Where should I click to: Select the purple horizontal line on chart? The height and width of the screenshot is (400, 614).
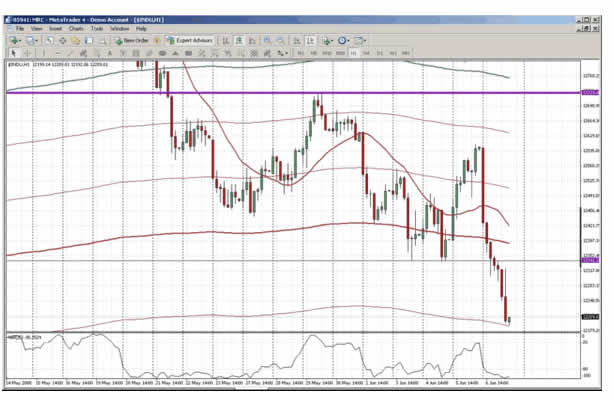click(x=294, y=93)
